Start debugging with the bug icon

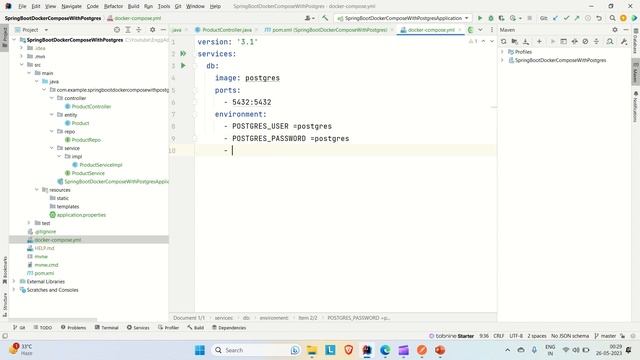pyautogui.click(x=491, y=18)
